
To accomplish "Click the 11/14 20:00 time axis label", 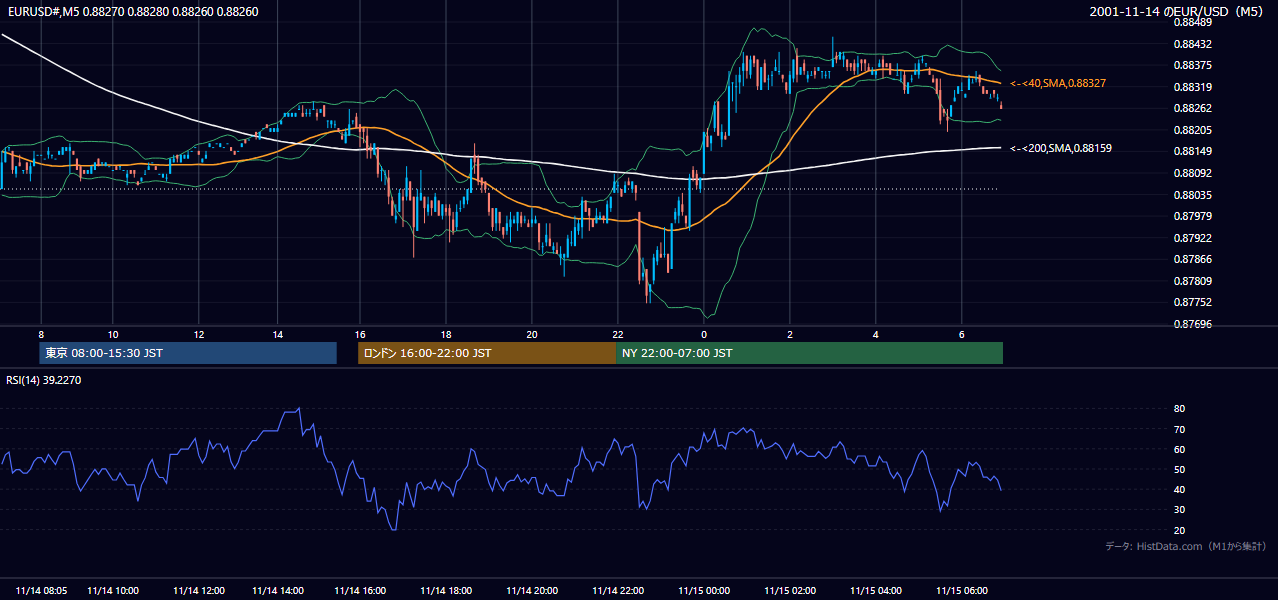I will point(532,590).
